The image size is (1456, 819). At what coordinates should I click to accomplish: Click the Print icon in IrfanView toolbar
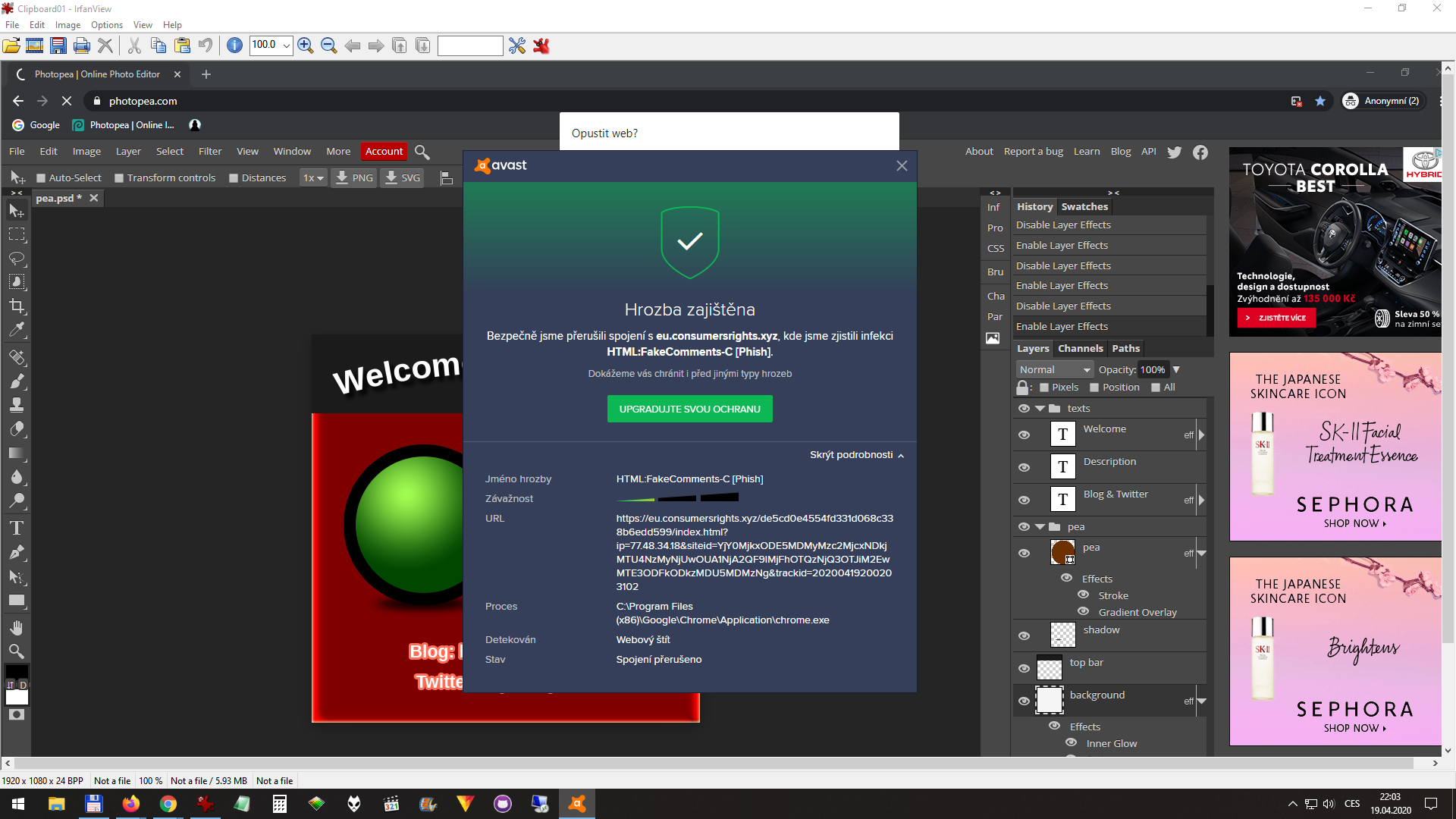pyautogui.click(x=81, y=45)
